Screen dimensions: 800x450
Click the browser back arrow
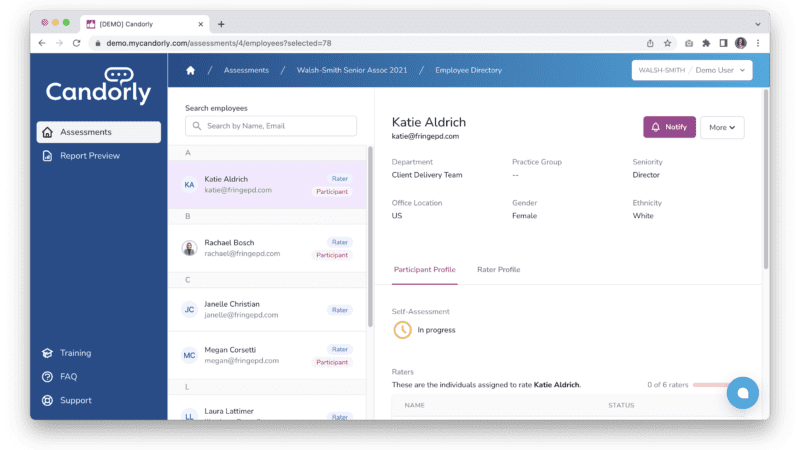click(x=42, y=43)
